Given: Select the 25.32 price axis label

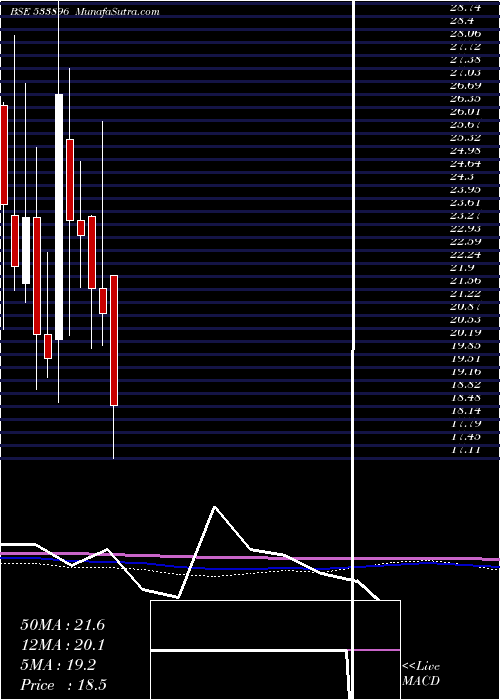Looking at the screenshot, I should pyautogui.click(x=466, y=138).
